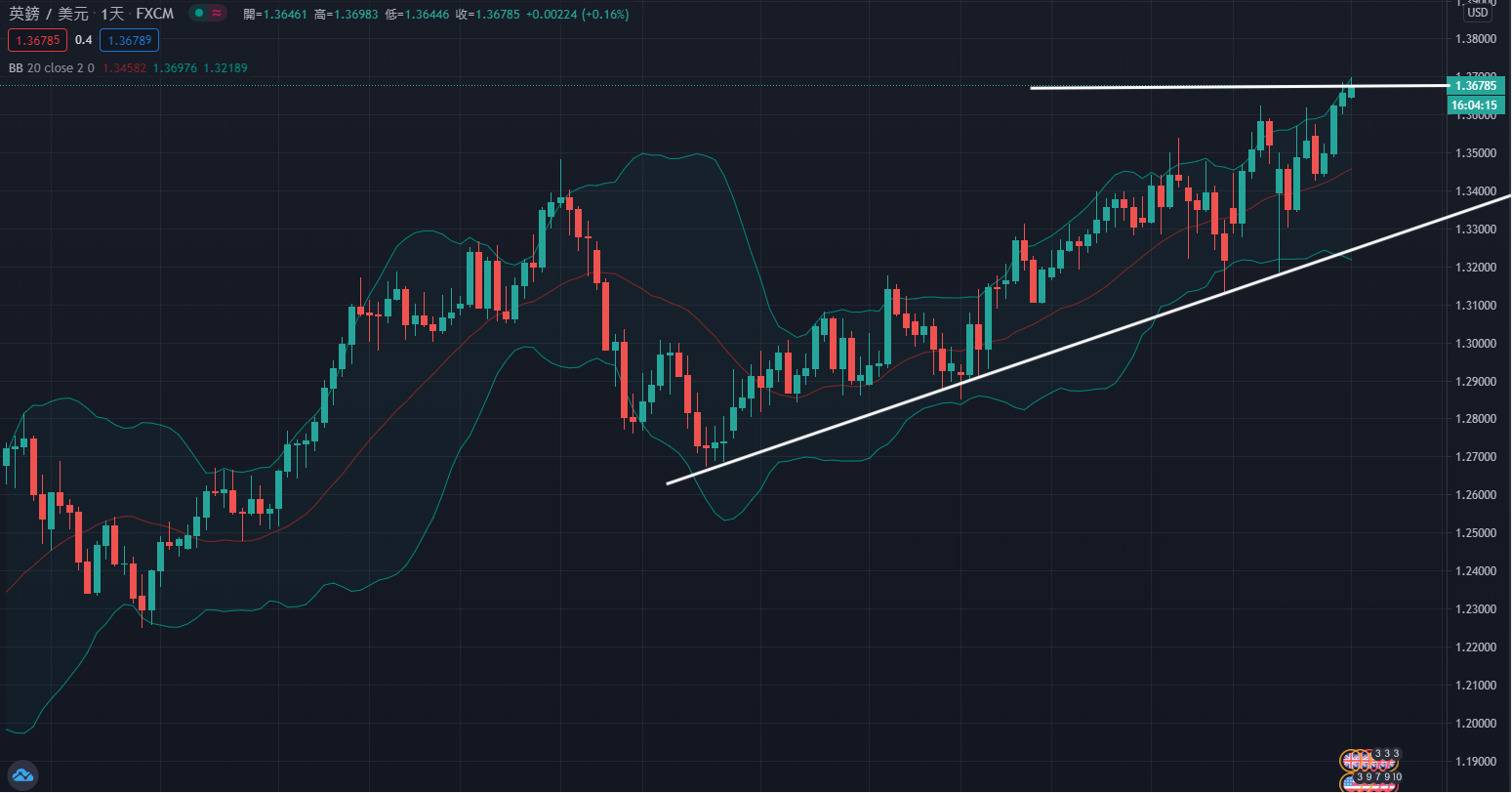Open the USD currency selector
The height and width of the screenshot is (793, 1512).
coord(1477,13)
